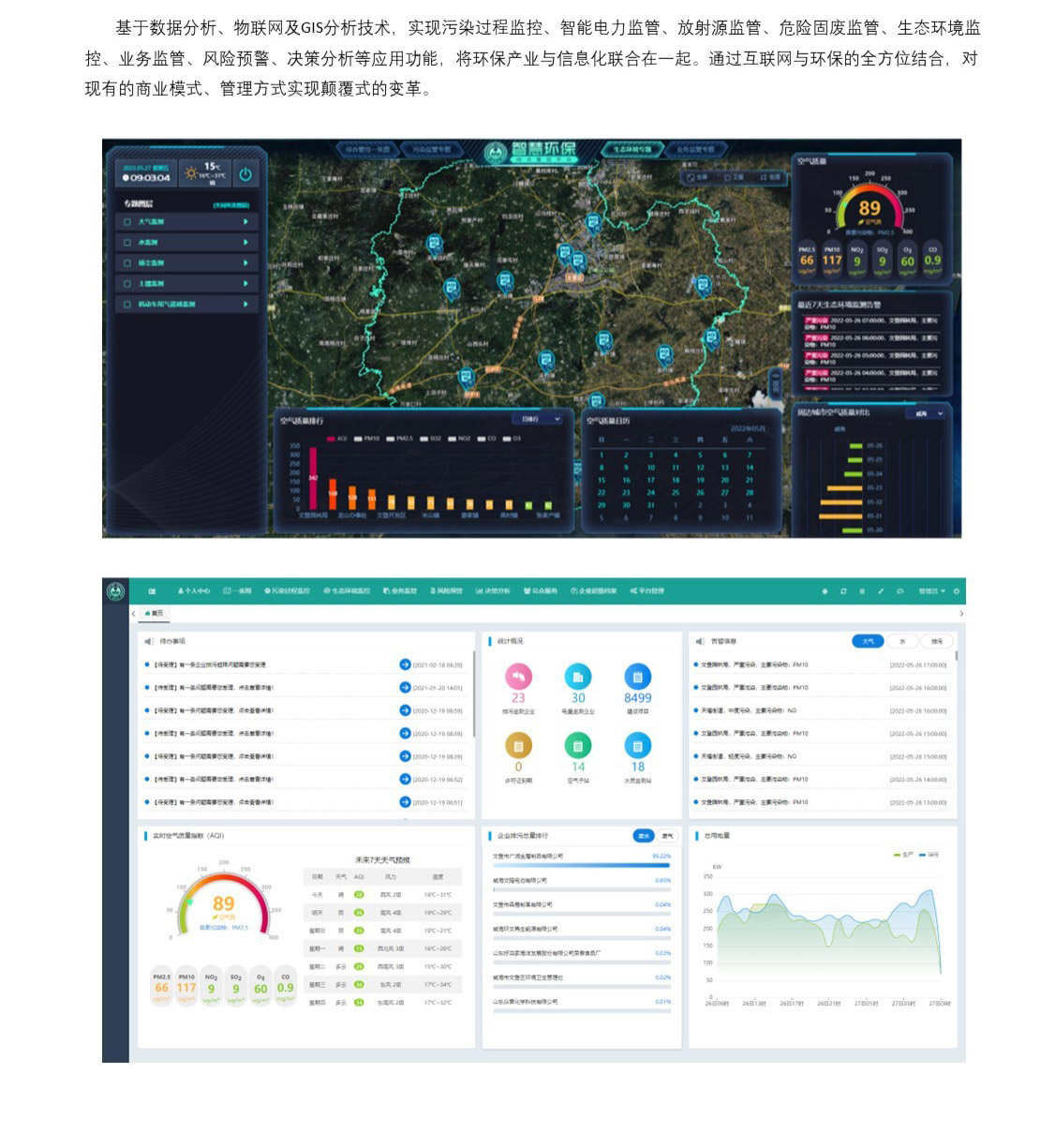Switch to the 综合管理一张图 tab
This screenshot has height=1148, width=1055.
(x=368, y=150)
